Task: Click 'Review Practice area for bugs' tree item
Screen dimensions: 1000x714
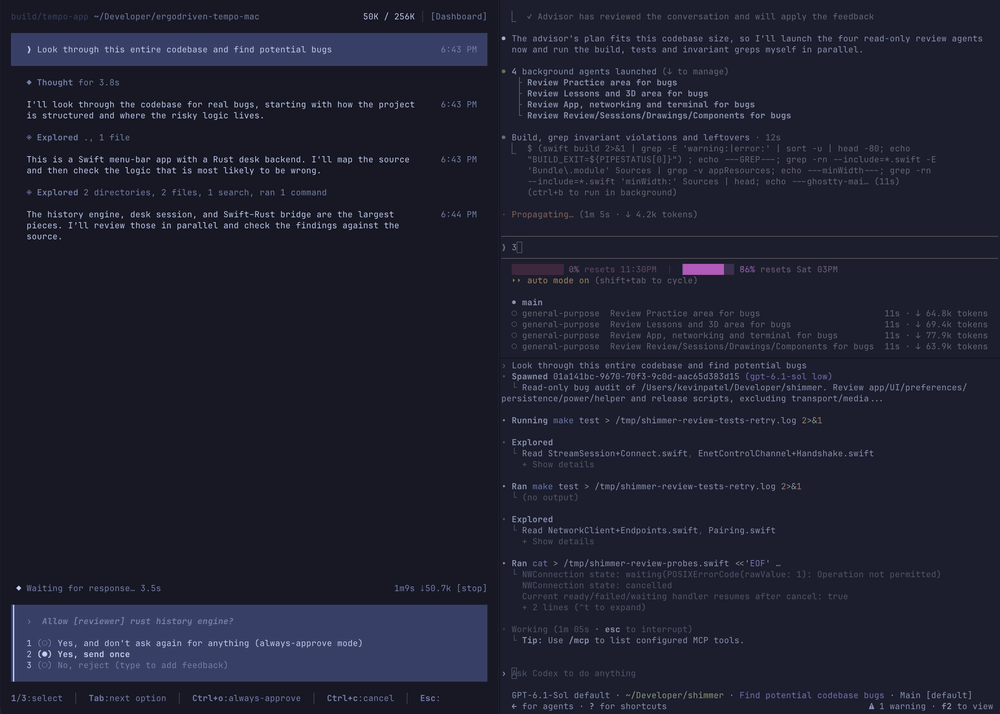Action: coord(602,82)
